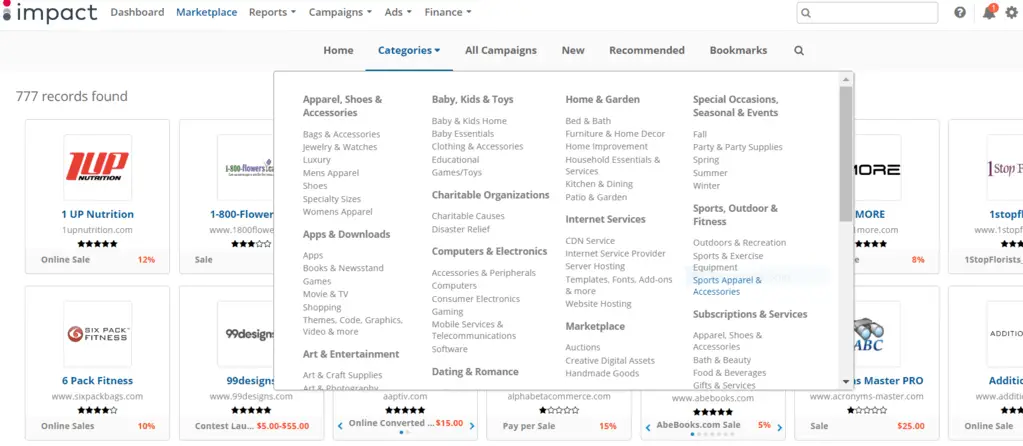Select Sports Apparel & Accessories category
The width and height of the screenshot is (1023, 446).
[727, 286]
